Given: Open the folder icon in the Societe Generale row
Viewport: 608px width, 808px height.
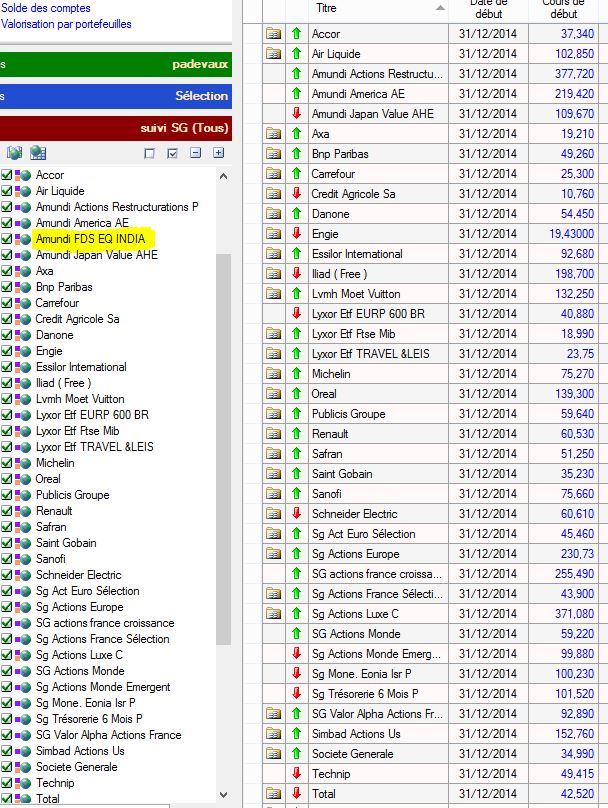Looking at the screenshot, I should [x=273, y=753].
